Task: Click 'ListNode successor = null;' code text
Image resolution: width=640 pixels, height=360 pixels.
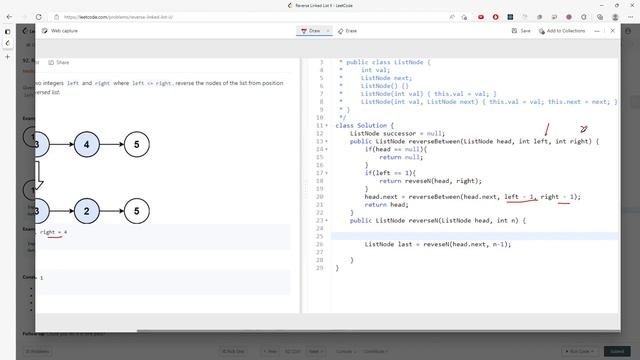Action: 397,133
